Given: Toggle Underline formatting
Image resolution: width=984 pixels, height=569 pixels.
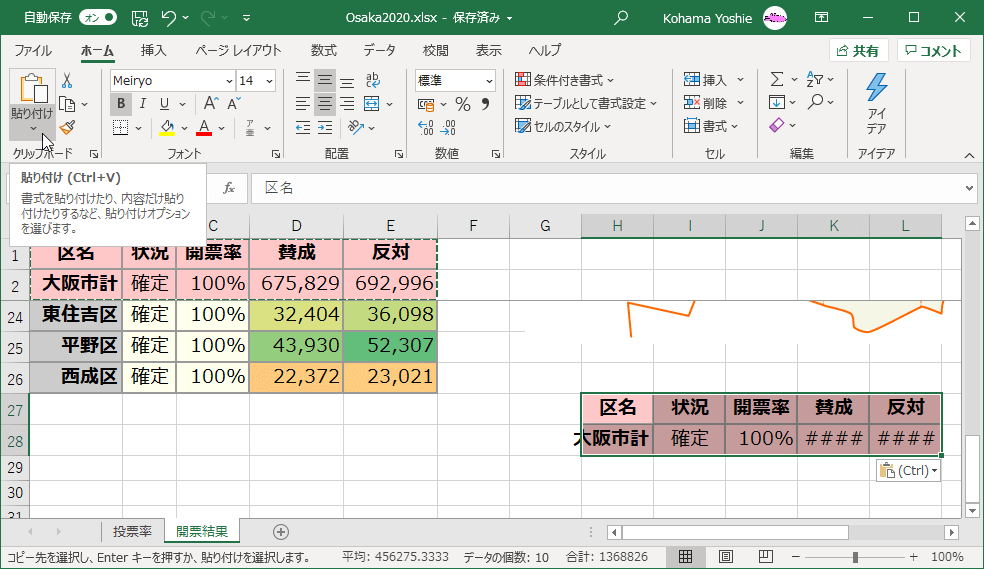Looking at the screenshot, I should coord(164,104).
